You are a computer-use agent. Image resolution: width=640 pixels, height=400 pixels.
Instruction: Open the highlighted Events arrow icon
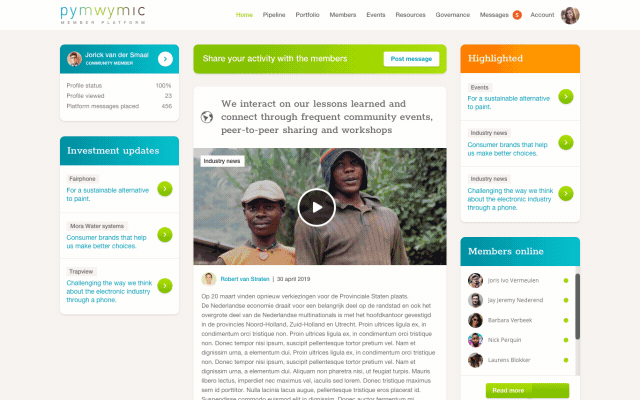(x=566, y=97)
